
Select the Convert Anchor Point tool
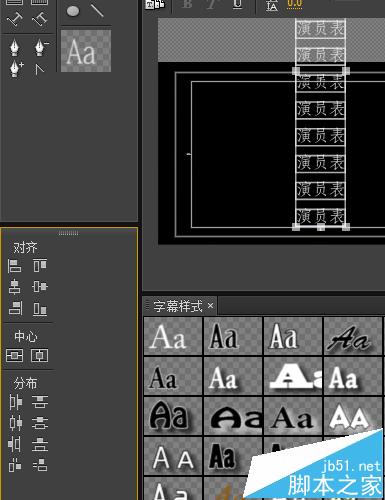(40, 69)
